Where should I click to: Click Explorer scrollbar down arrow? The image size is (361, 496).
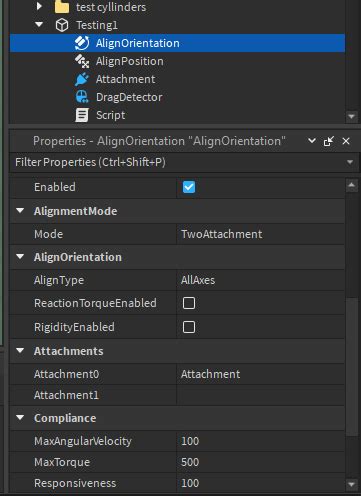point(351,116)
